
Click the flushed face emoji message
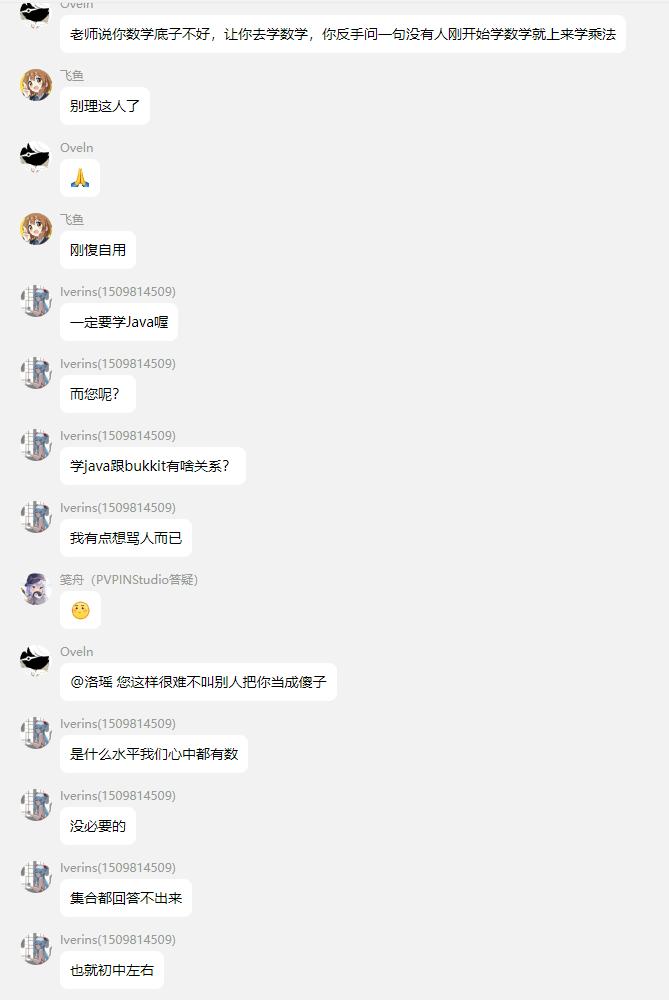80,610
